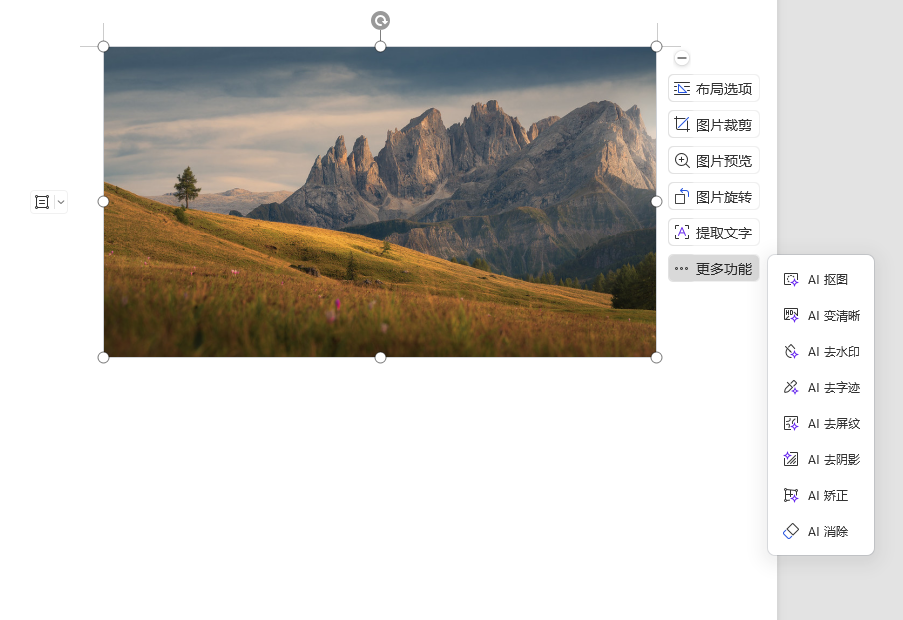Click 图片旋转 rotate image button
Image resolution: width=903 pixels, height=620 pixels.
click(713, 196)
